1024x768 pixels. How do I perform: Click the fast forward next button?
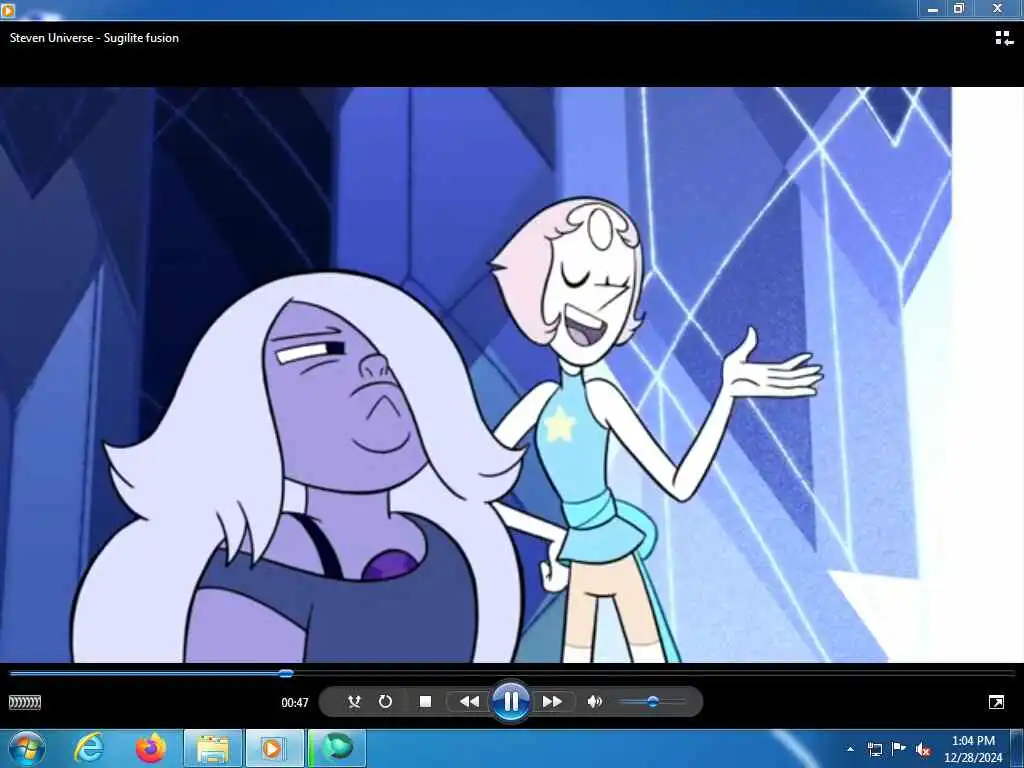pyautogui.click(x=552, y=702)
